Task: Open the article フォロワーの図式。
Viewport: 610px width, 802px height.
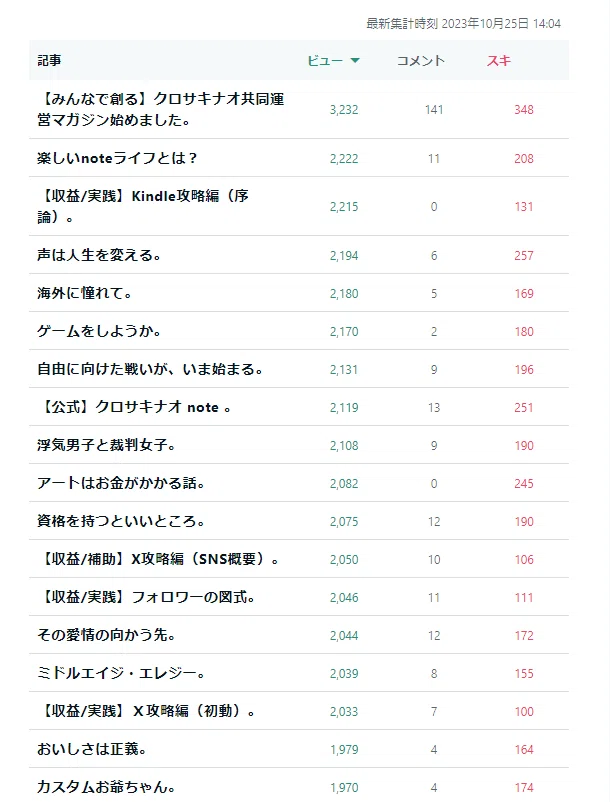Action: click(x=146, y=597)
